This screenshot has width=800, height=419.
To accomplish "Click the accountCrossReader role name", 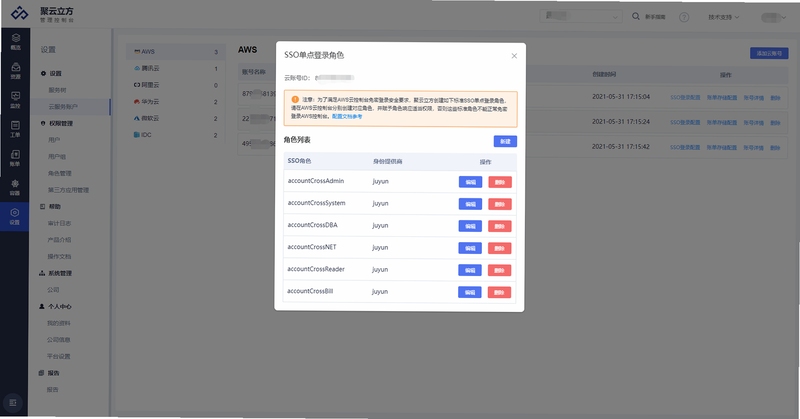I will 316,269.
